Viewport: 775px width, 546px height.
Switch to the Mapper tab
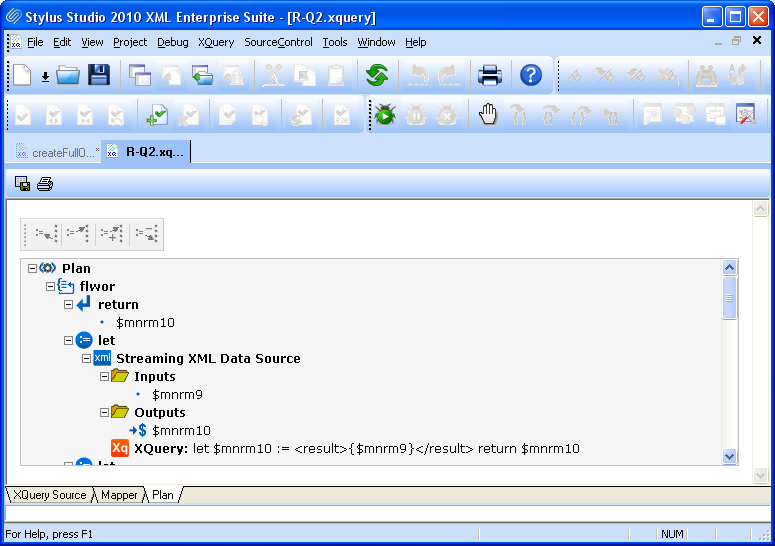pos(119,495)
